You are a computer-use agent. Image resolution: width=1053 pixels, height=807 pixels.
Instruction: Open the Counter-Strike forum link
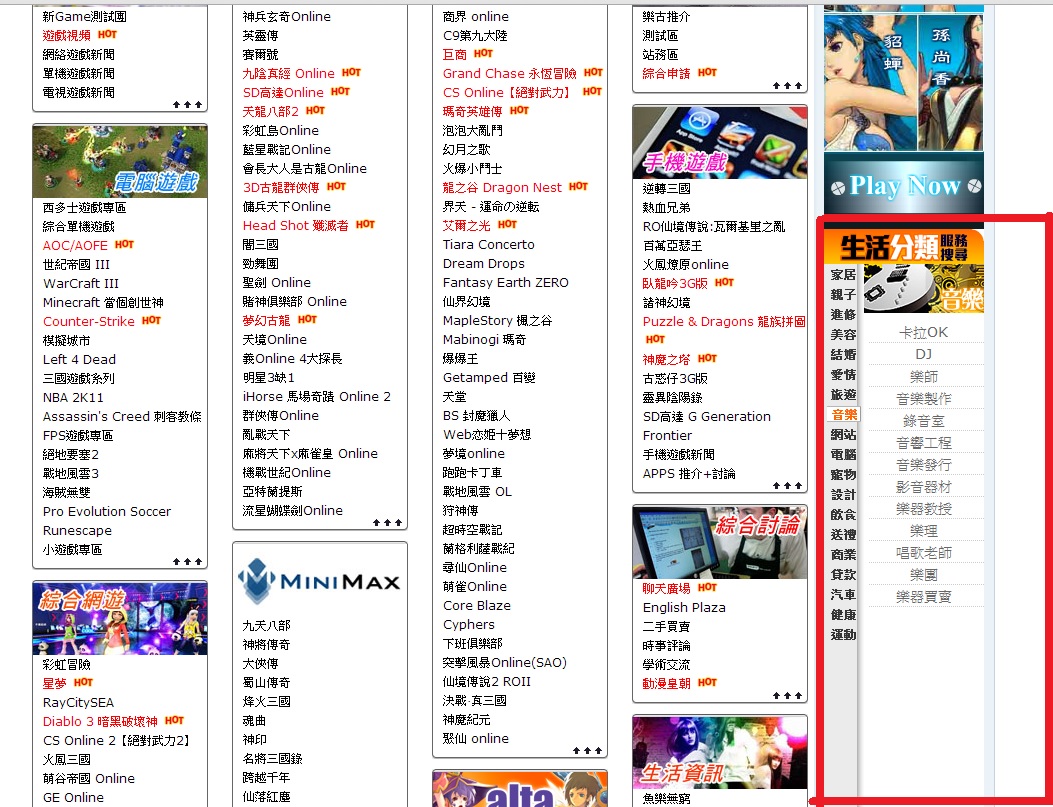click(x=89, y=322)
